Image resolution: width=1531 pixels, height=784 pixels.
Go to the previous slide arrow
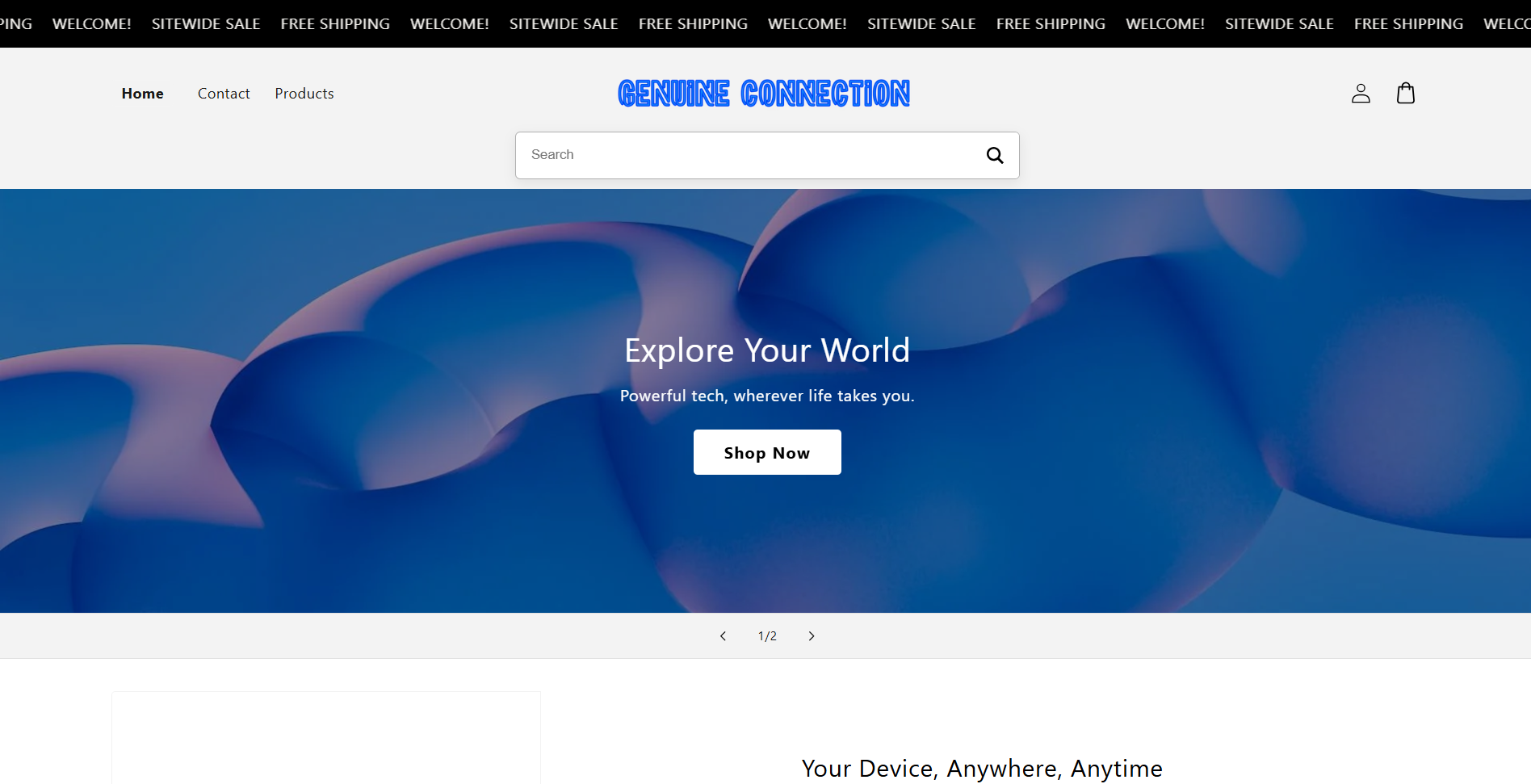coord(723,636)
